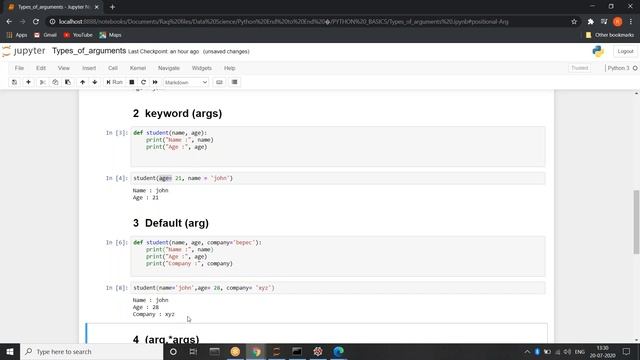Open the Help menu
This screenshot has height=360, width=640.
(x=229, y=68)
